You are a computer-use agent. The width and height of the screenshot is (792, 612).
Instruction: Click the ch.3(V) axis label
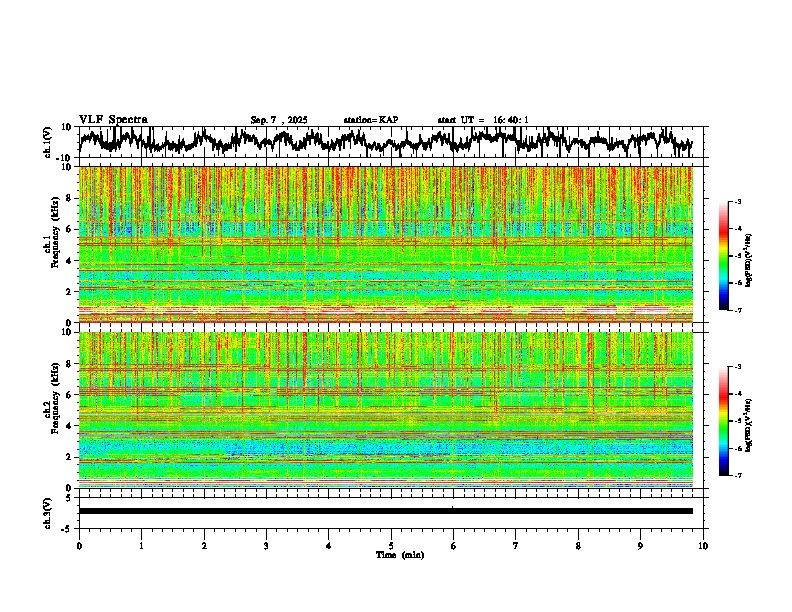48,513
